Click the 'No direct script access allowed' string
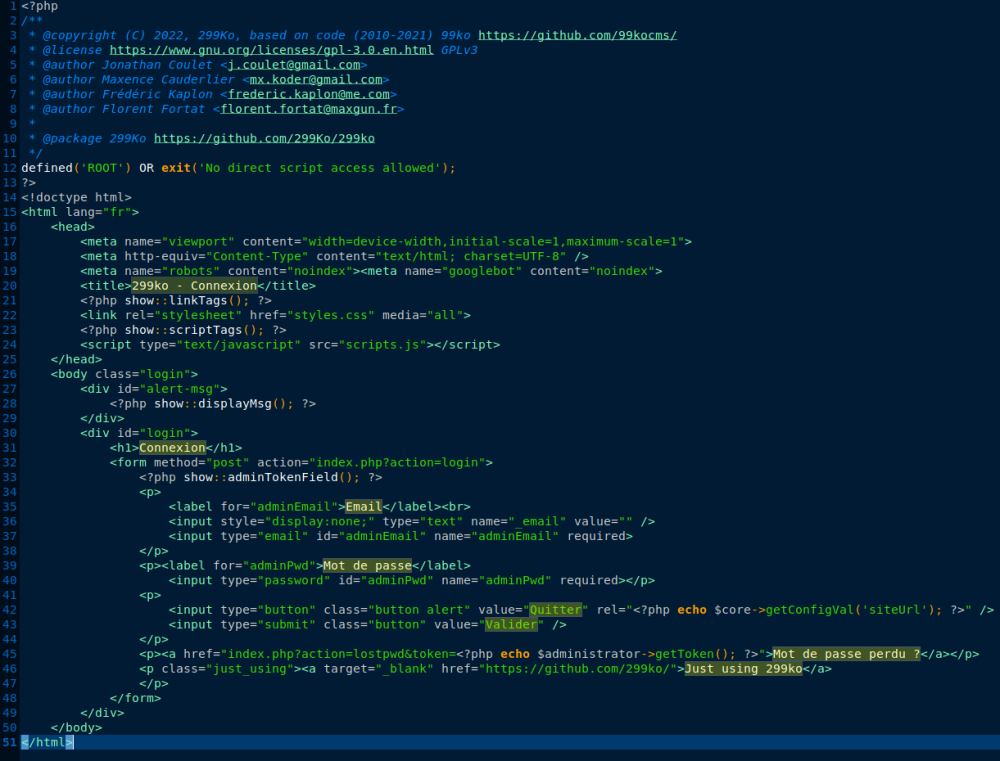Screen dimensions: 1000x761 coord(320,168)
